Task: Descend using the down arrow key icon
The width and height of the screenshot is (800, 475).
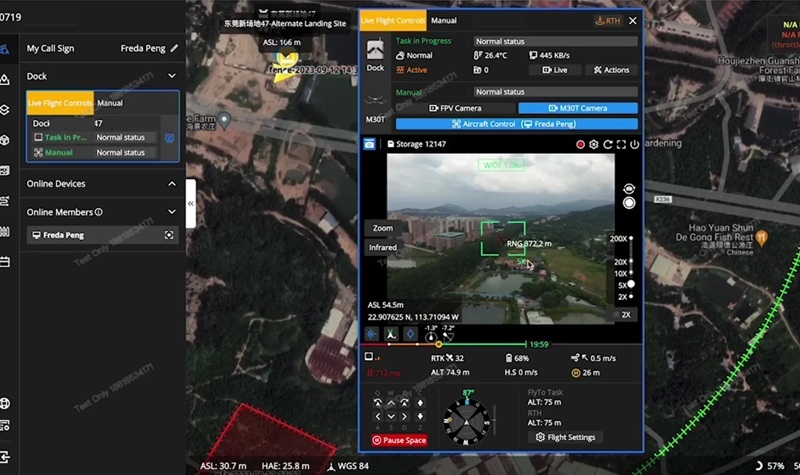Action: coord(420,416)
